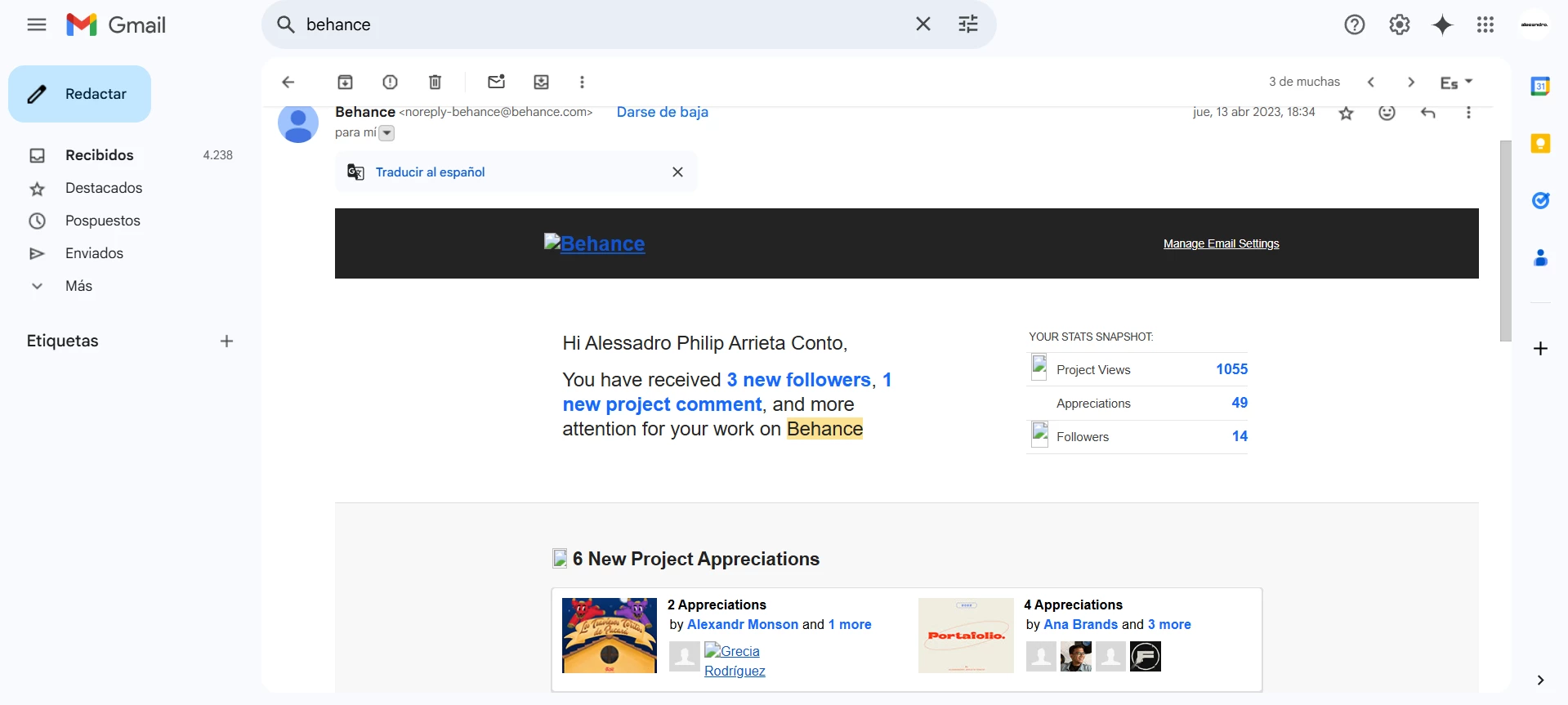Open Gemini sparkle icon
Image resolution: width=1568 pixels, height=705 pixels.
1443,25
